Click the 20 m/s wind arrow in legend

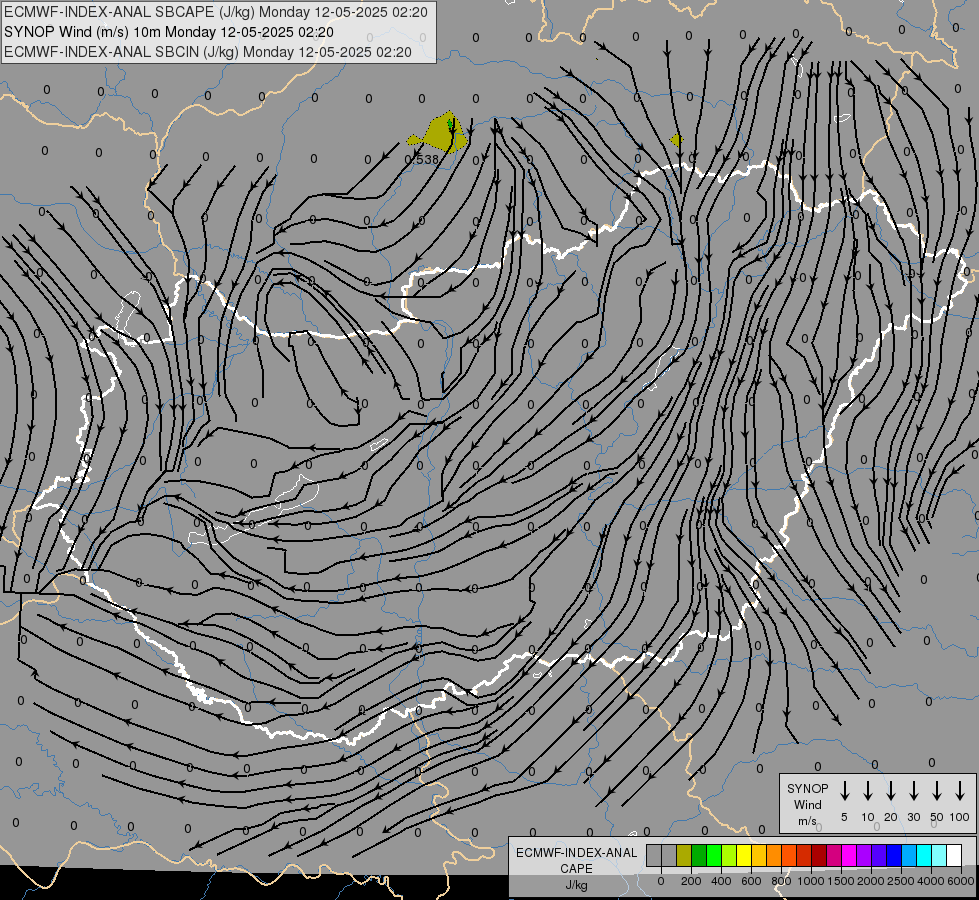[891, 791]
